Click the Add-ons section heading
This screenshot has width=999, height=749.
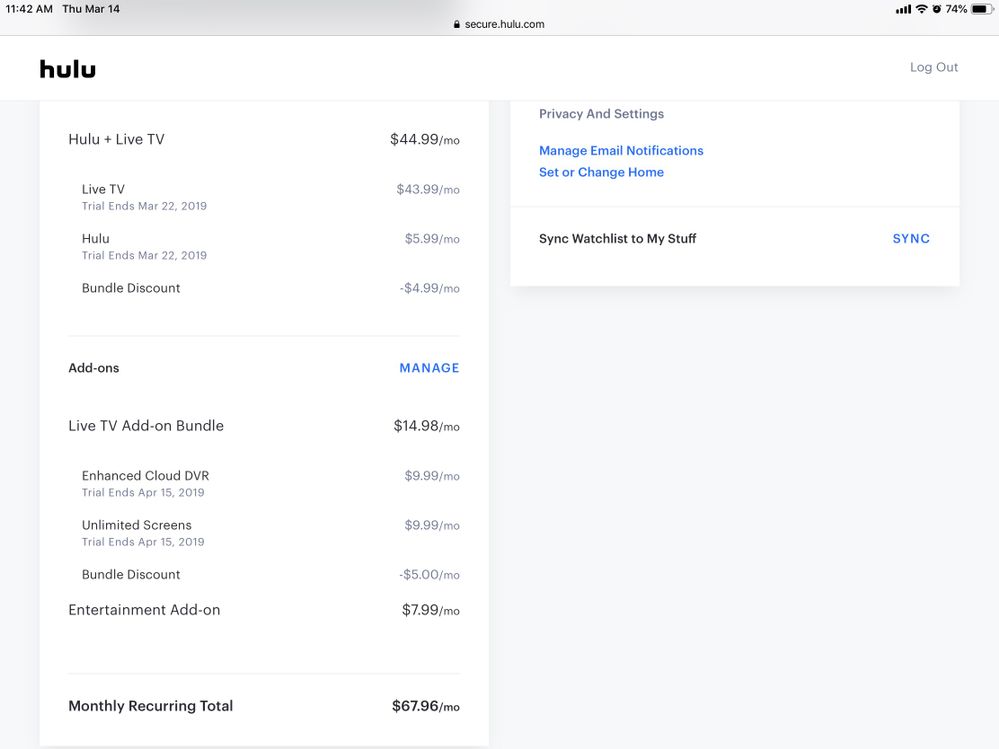coord(94,367)
